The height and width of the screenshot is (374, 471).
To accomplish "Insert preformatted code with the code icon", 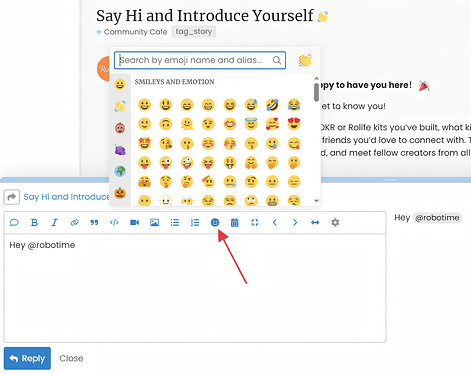I will (x=114, y=222).
